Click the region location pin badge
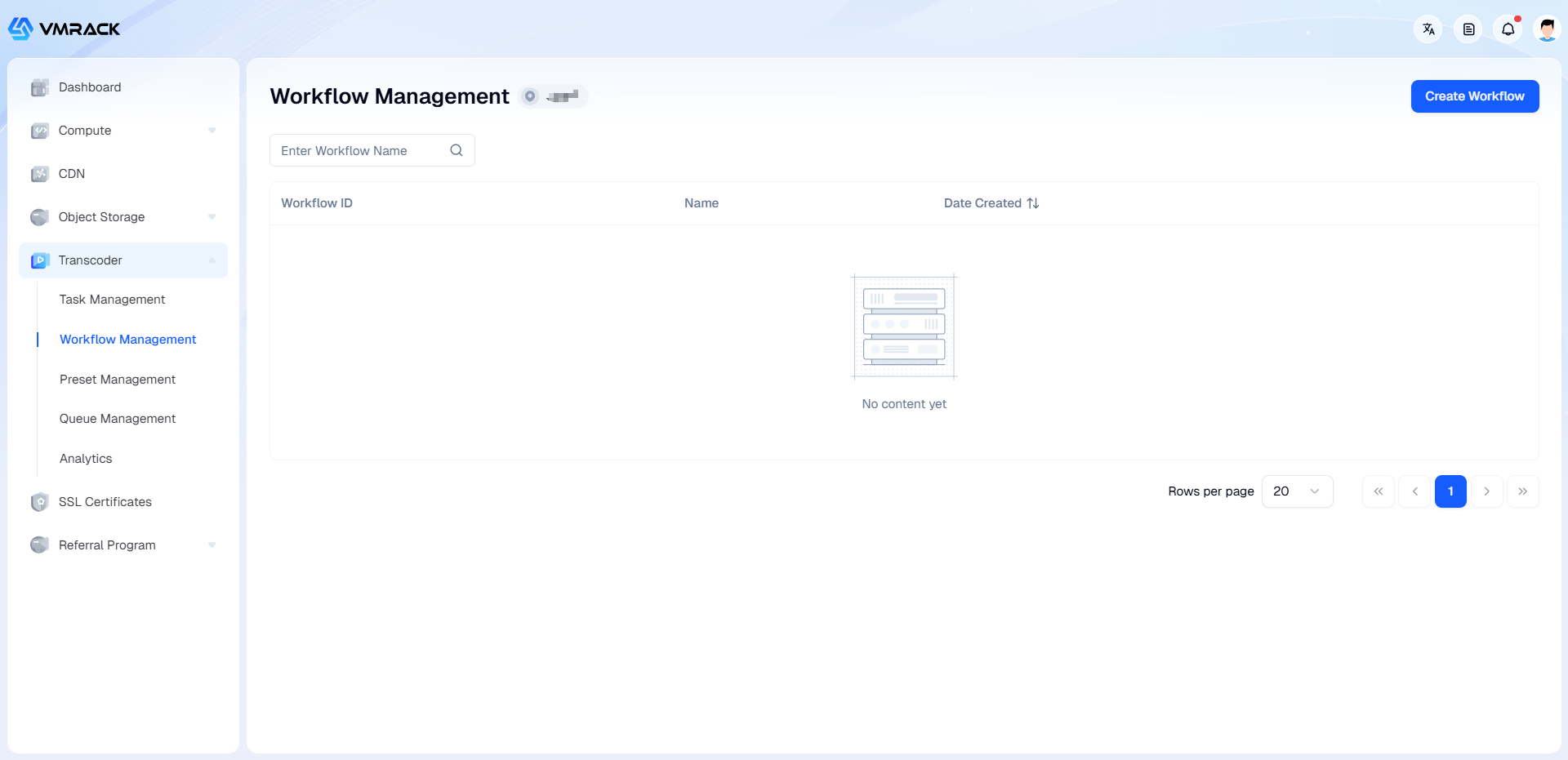Image resolution: width=1568 pixels, height=760 pixels. click(553, 96)
